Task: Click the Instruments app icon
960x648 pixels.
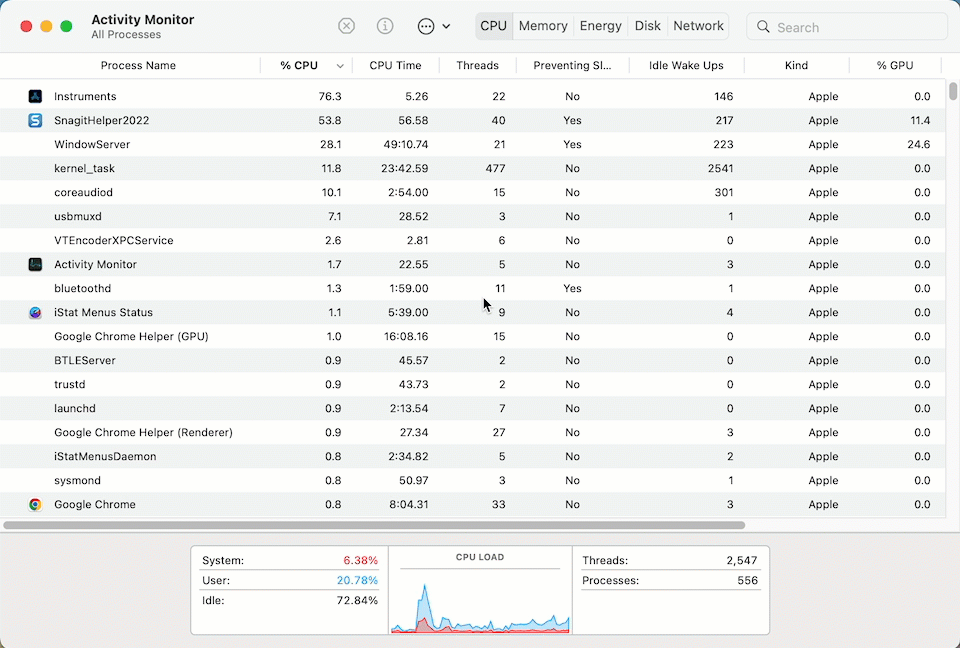Action: click(x=36, y=96)
